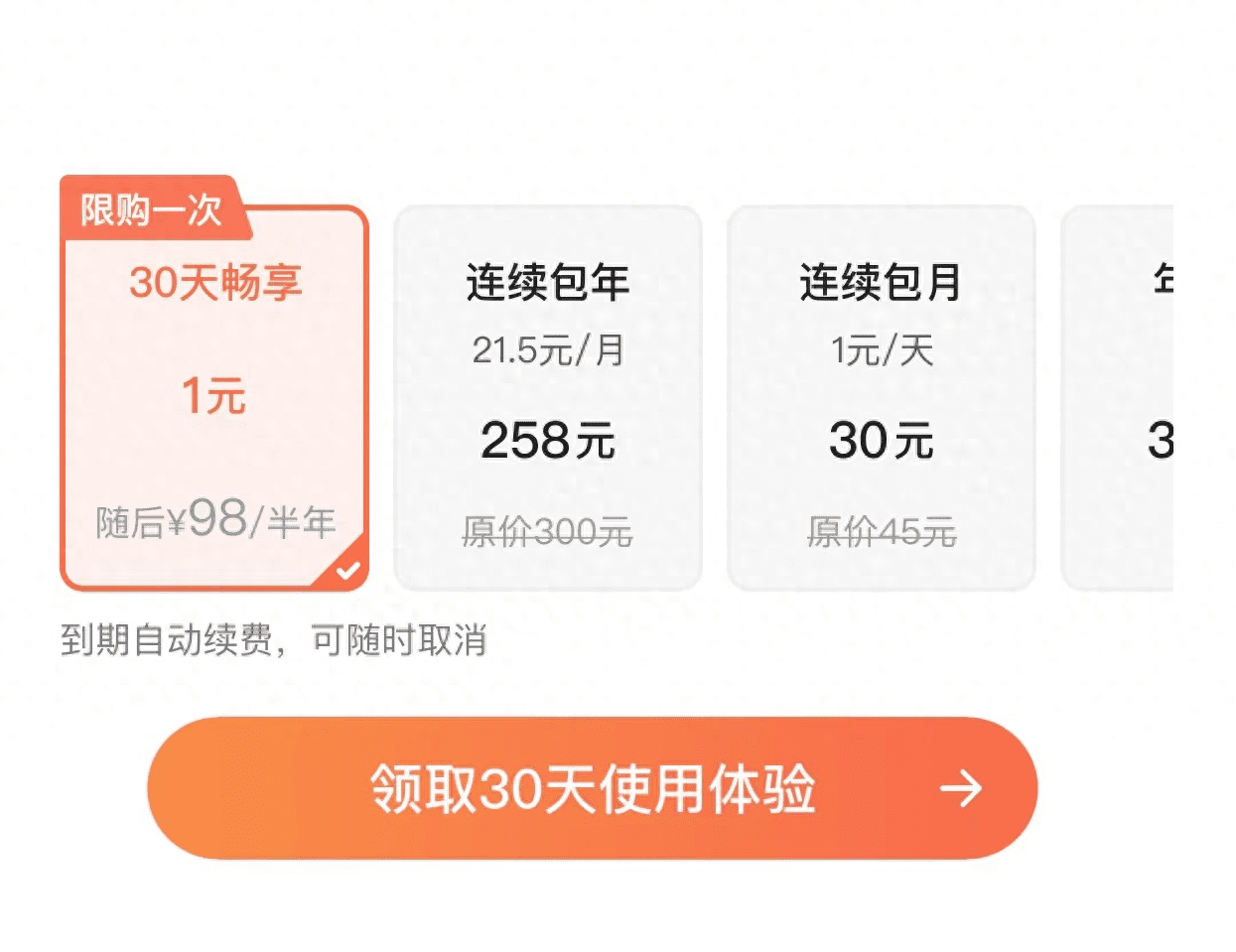Click the 到期自动续费，可随时取消 notice text

tap(275, 642)
